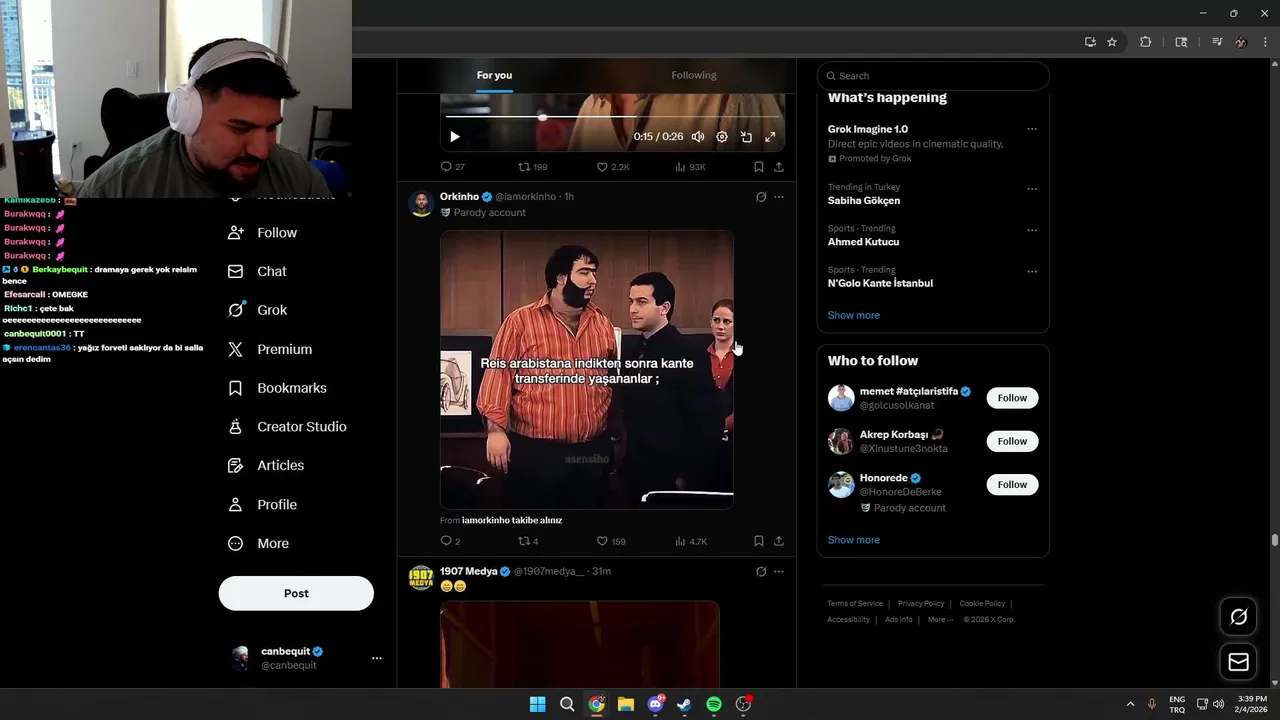Play the video in the top post
This screenshot has height=720, width=1280.
(455, 137)
